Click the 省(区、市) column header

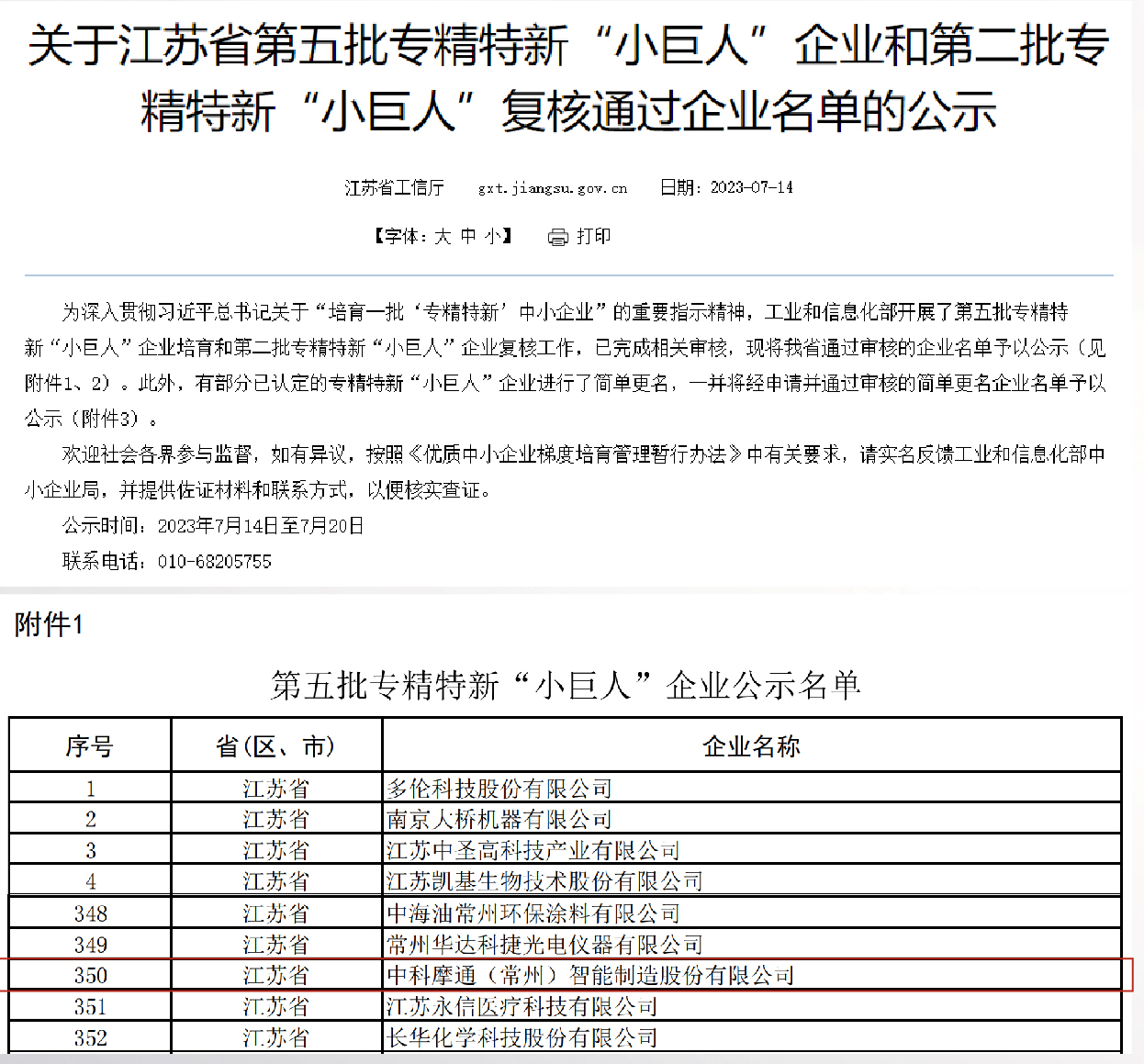click(x=276, y=746)
